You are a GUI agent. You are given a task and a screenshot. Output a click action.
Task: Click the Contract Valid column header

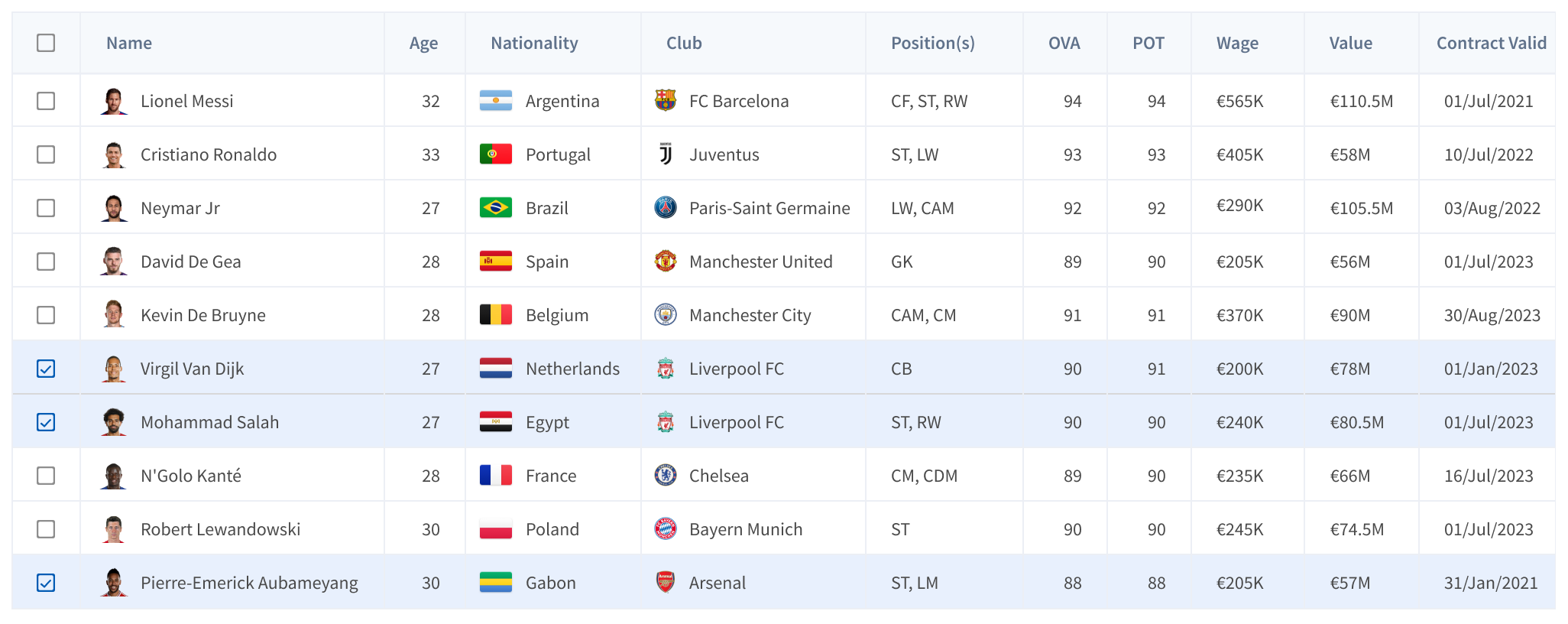1491,44
